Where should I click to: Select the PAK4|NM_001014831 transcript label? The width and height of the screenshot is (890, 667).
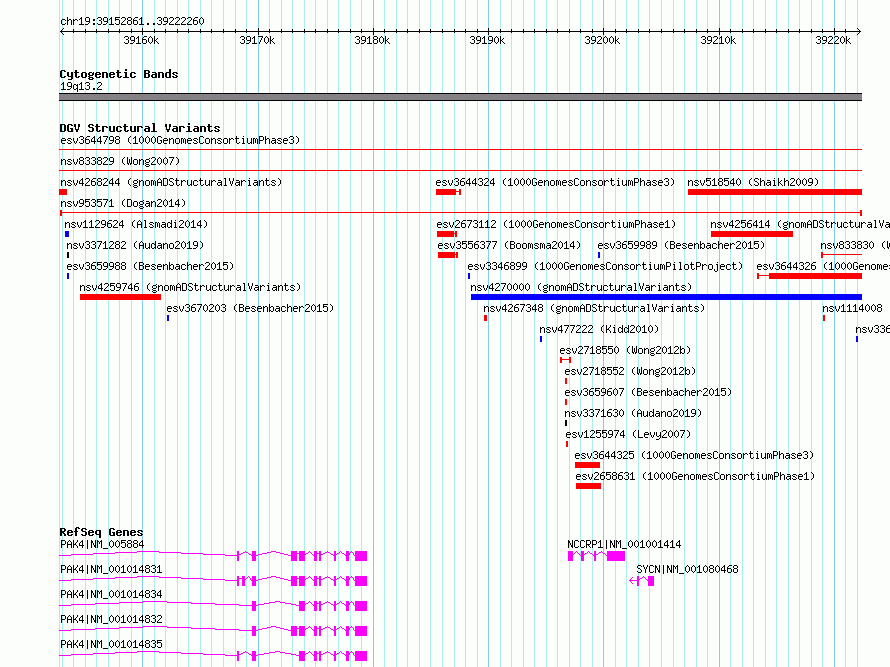(111, 569)
